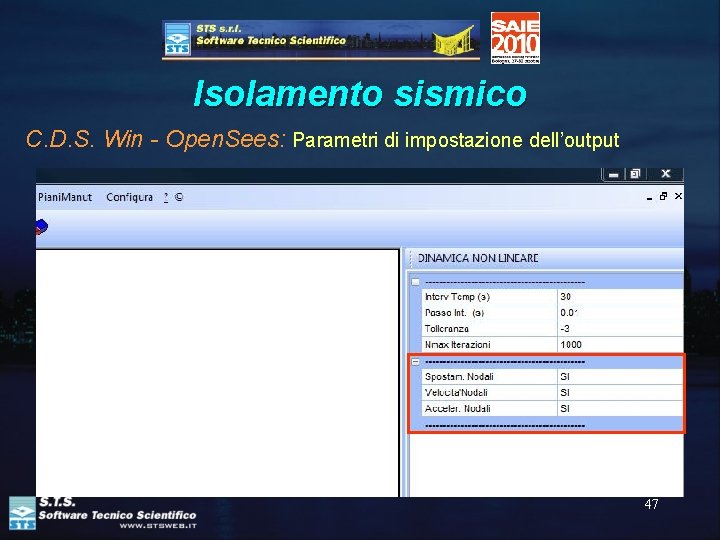Edit the Interv Temp (s) value 30
This screenshot has width=720, height=540.
tap(620, 297)
